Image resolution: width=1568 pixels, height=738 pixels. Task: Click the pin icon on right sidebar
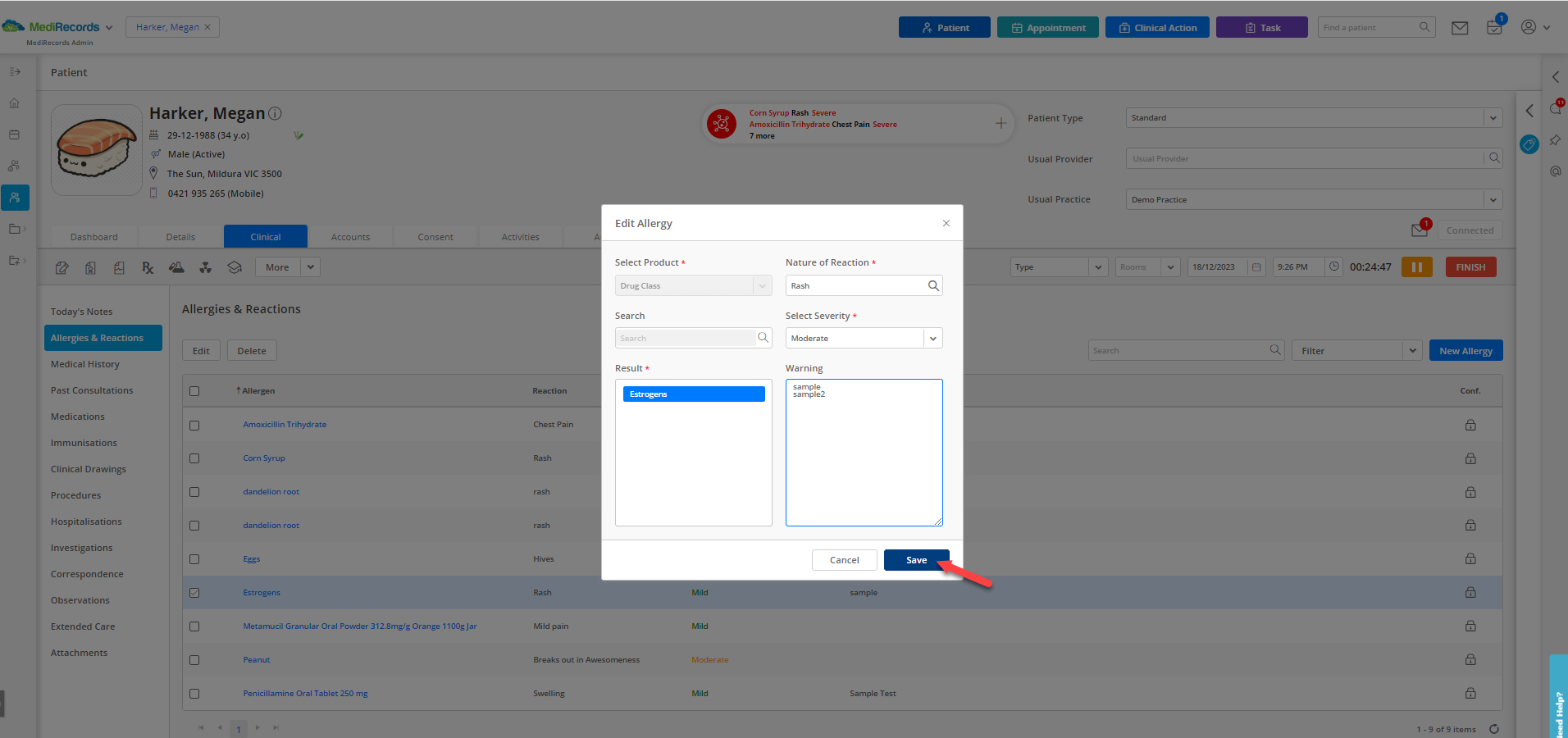pos(1555,140)
